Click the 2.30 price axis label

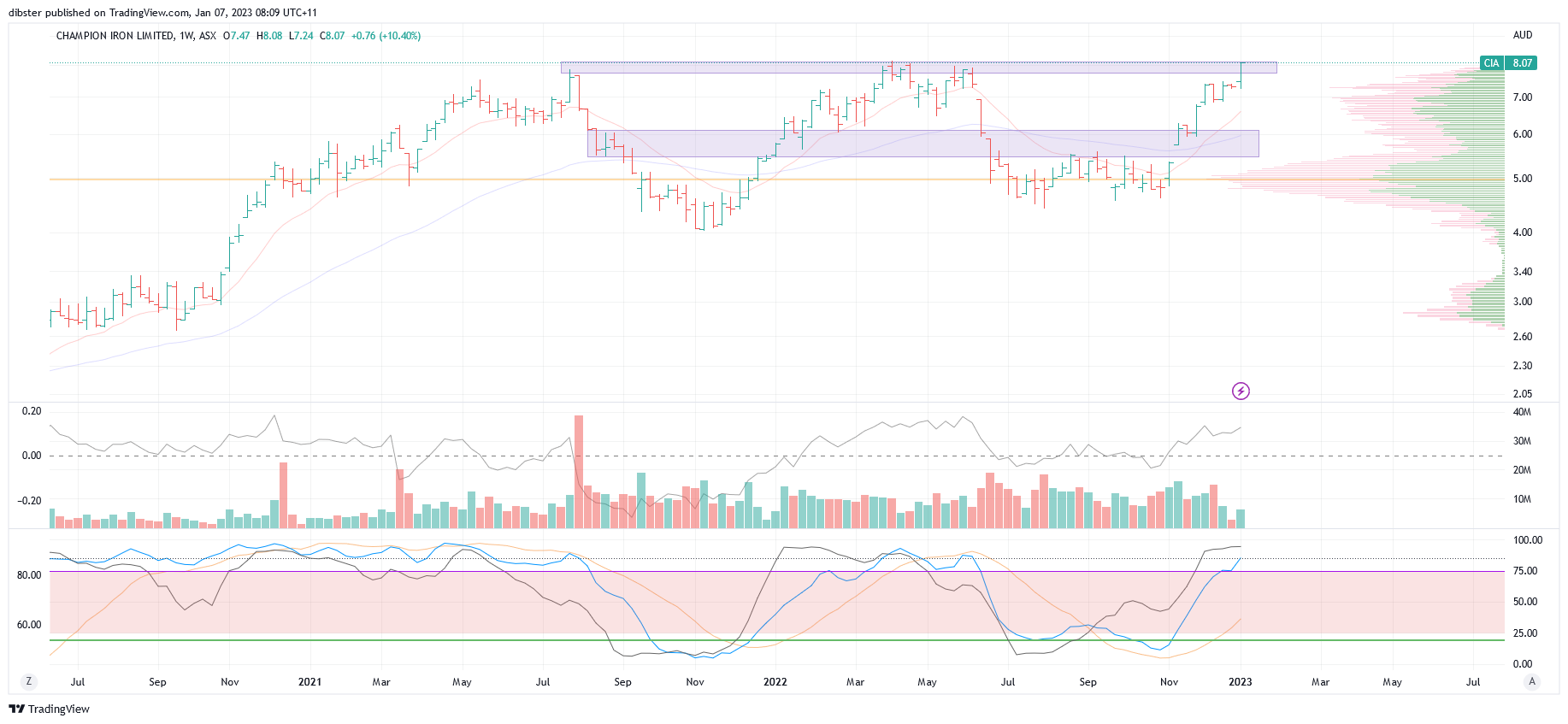click(1522, 366)
